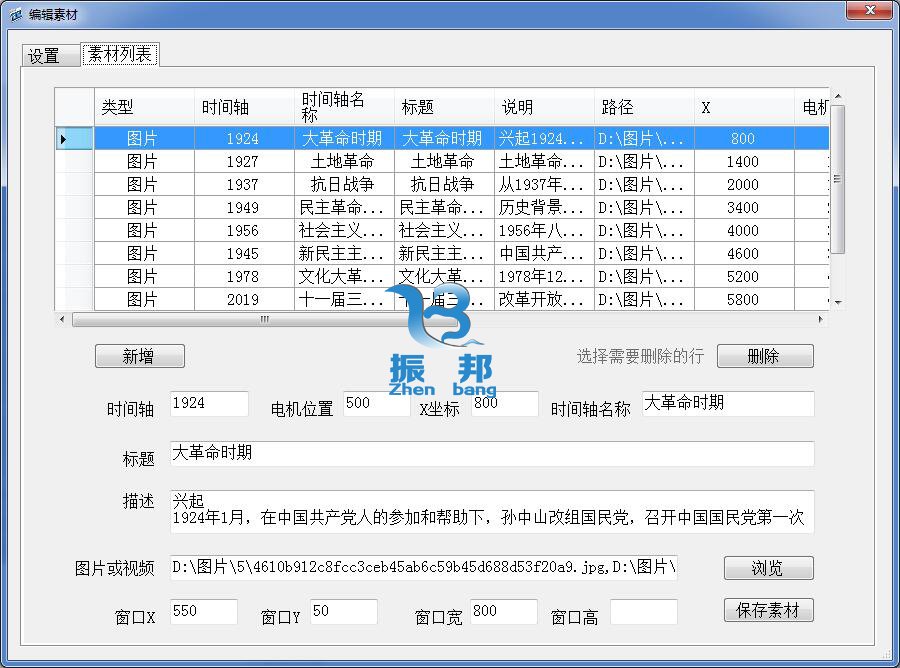Click the 保存素材 button
Image resolution: width=900 pixels, height=668 pixels.
(x=768, y=610)
